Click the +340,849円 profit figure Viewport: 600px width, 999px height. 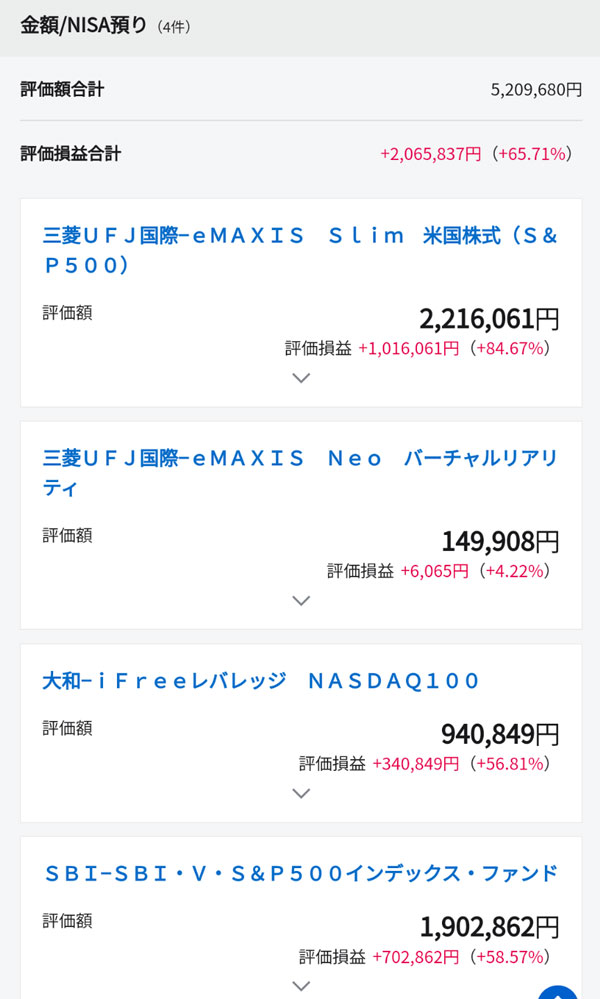pyautogui.click(x=415, y=764)
